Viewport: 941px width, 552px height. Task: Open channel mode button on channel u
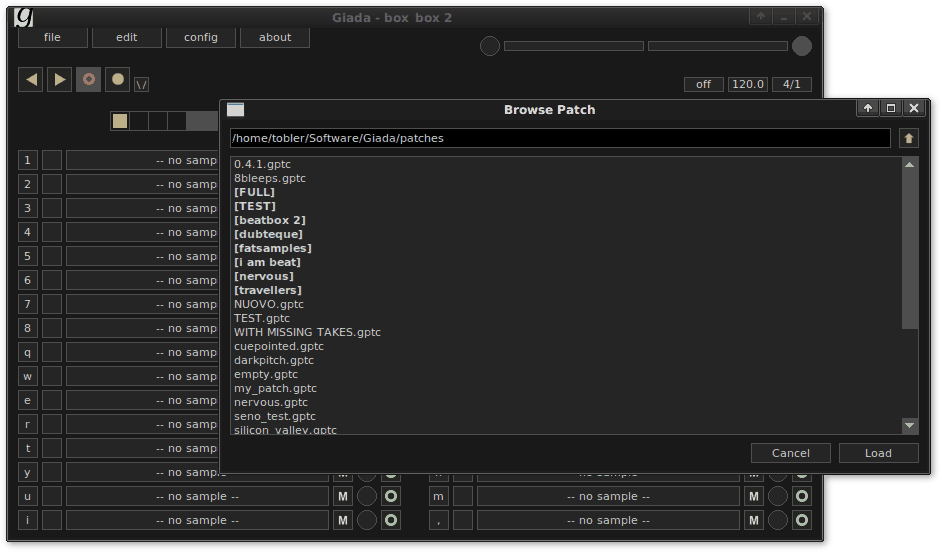point(391,496)
